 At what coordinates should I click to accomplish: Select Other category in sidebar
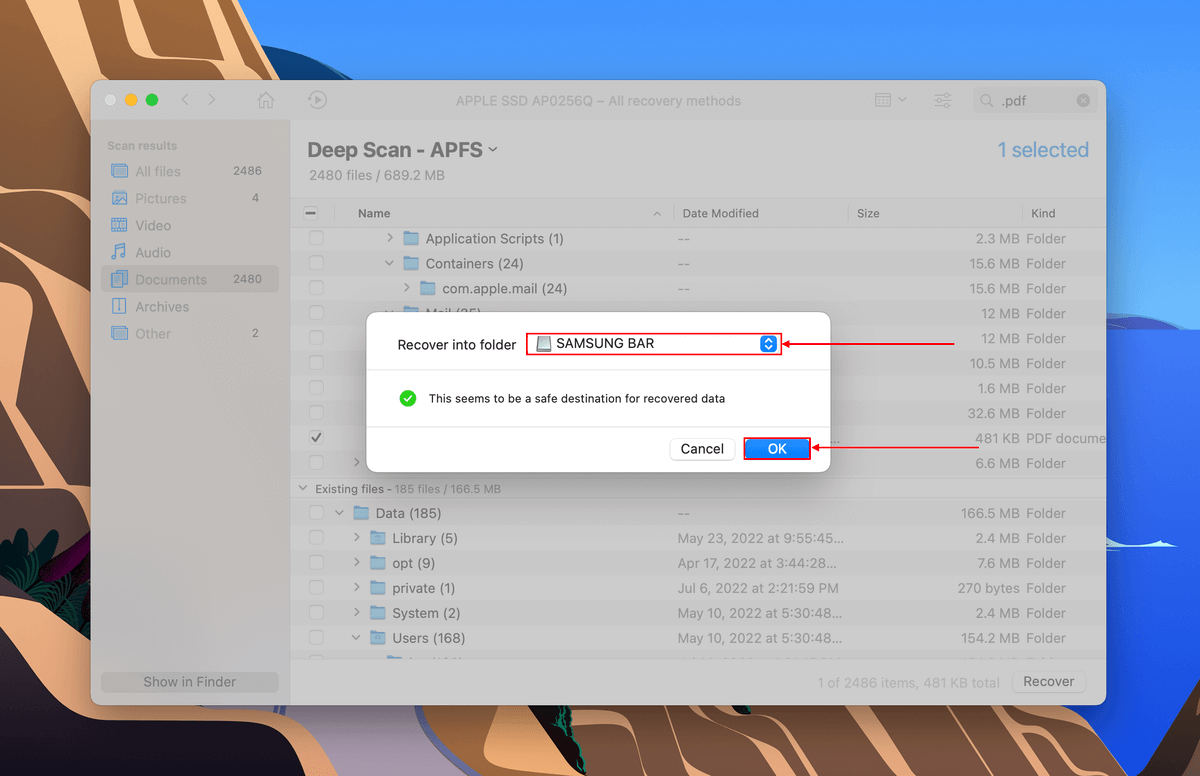190,333
